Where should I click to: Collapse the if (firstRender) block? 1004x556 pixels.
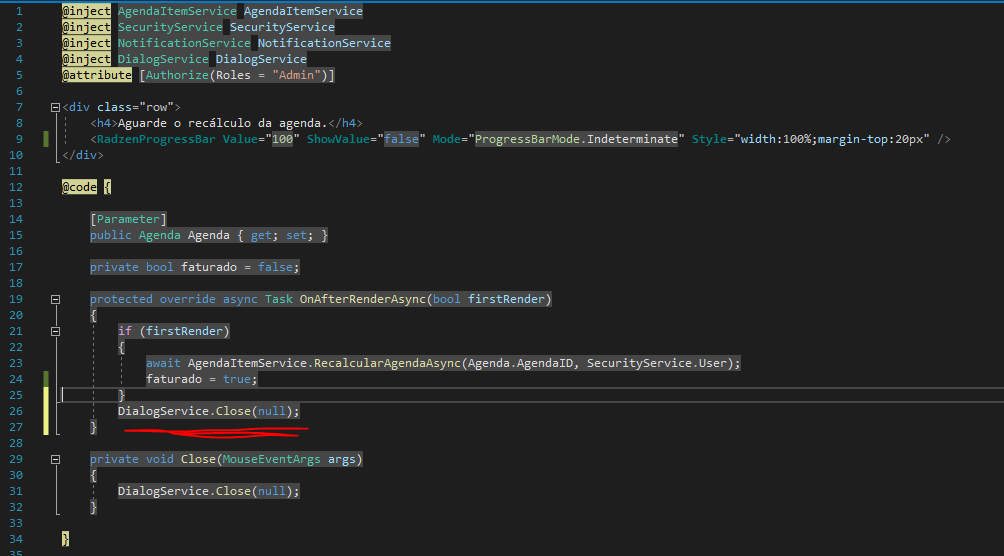(x=55, y=331)
